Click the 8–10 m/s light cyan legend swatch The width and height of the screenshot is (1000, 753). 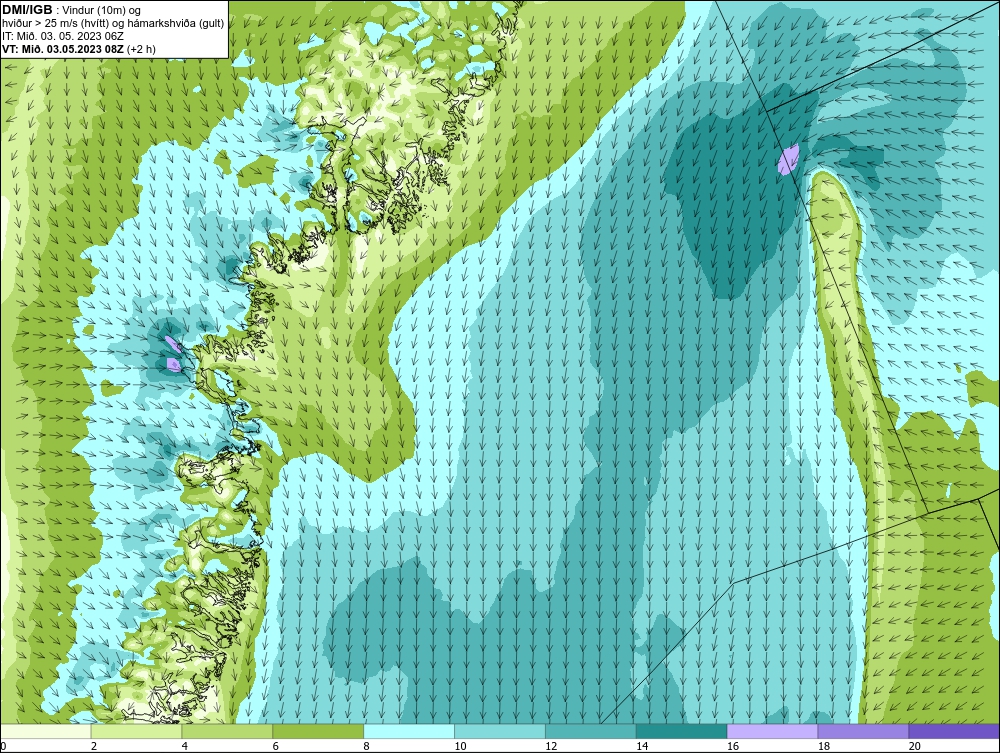coord(409,731)
